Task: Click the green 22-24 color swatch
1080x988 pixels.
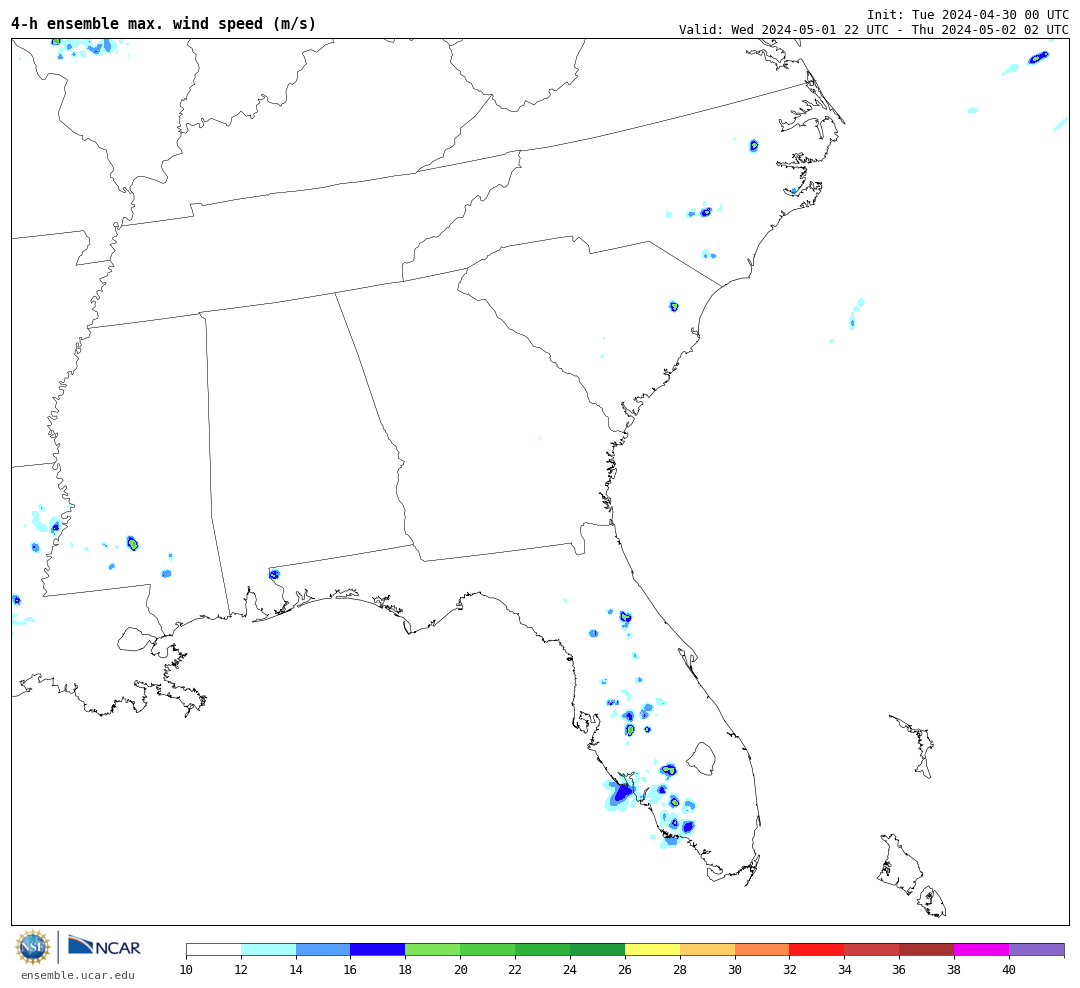Action: [543, 950]
